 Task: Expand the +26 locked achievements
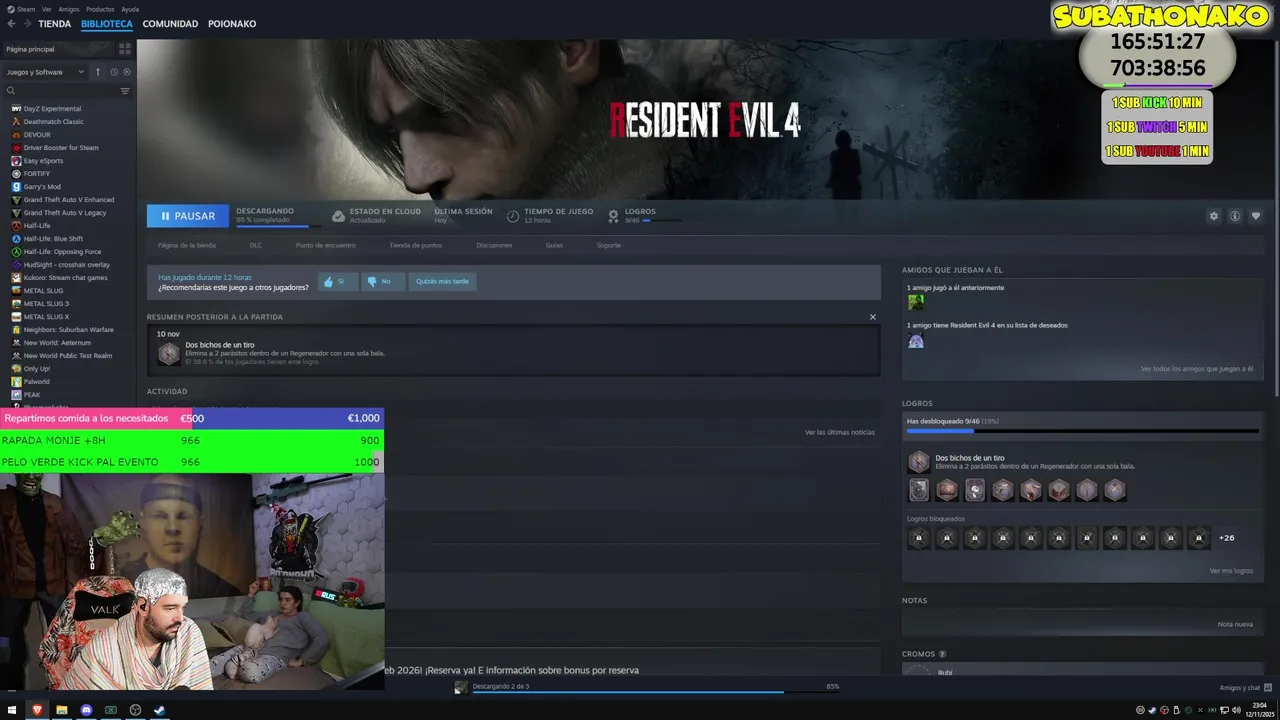tap(1226, 538)
